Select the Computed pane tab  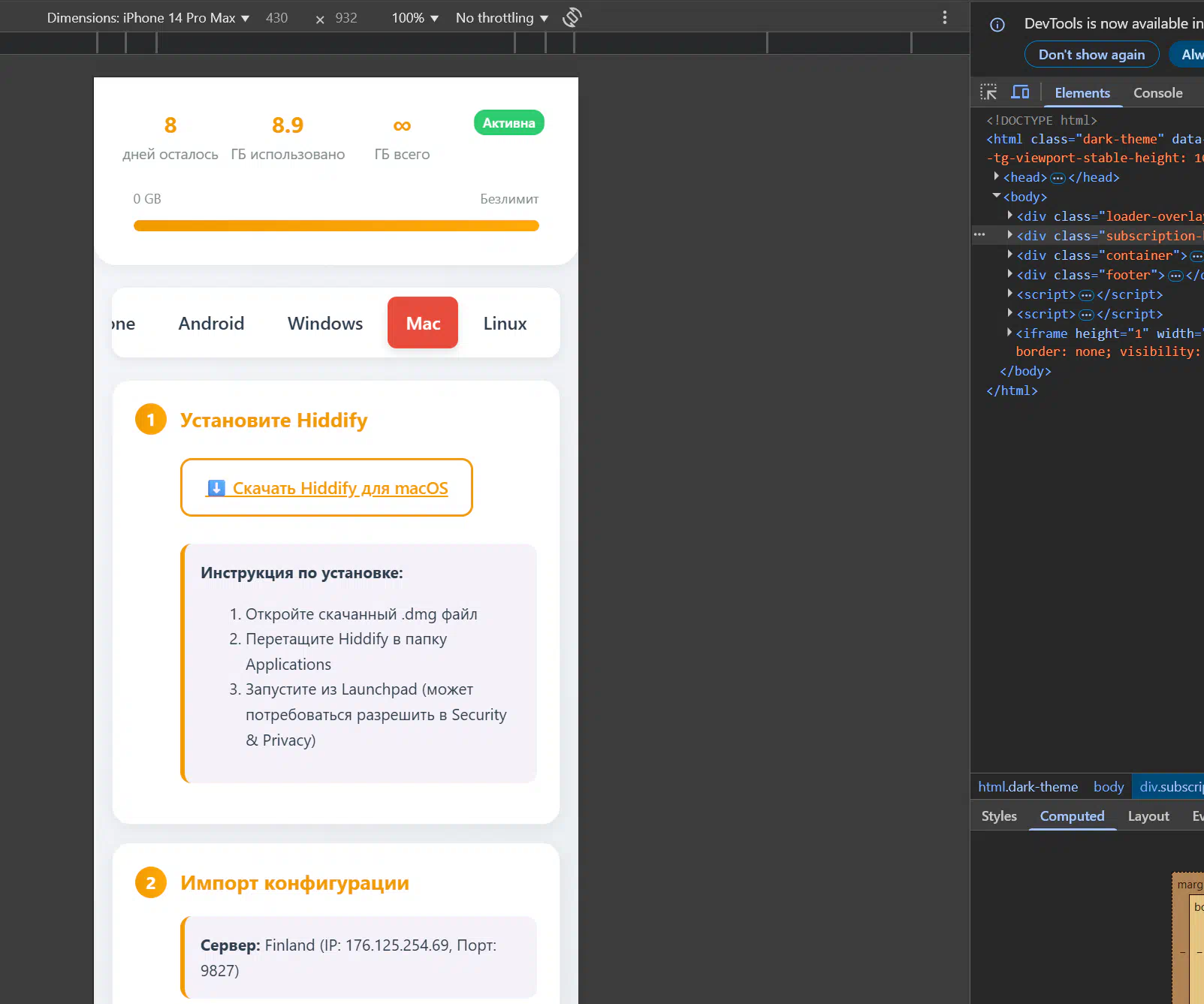(1072, 816)
